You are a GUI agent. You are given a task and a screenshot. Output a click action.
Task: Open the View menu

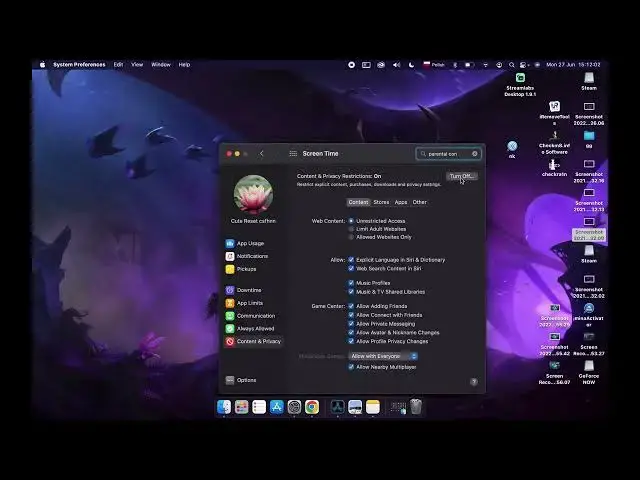point(137,64)
